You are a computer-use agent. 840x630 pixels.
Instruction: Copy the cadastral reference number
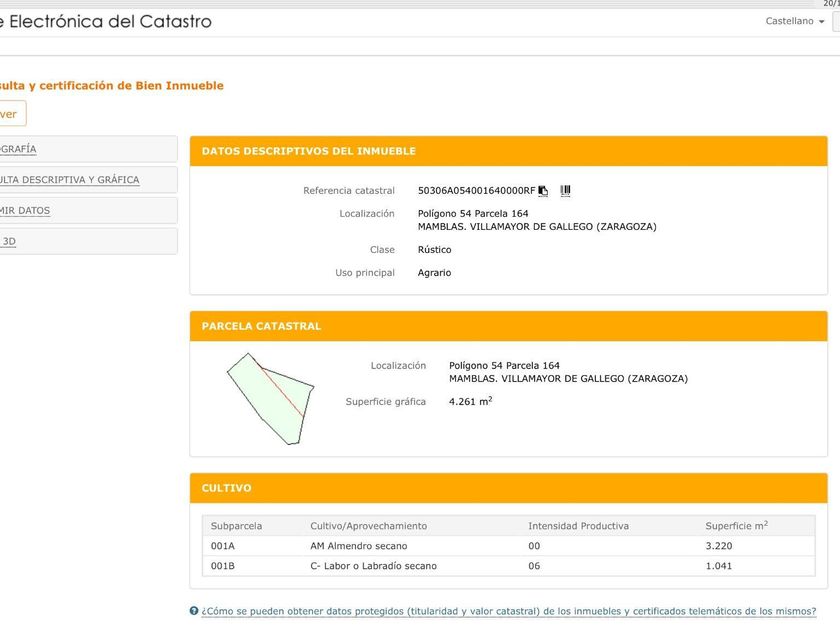(x=544, y=190)
